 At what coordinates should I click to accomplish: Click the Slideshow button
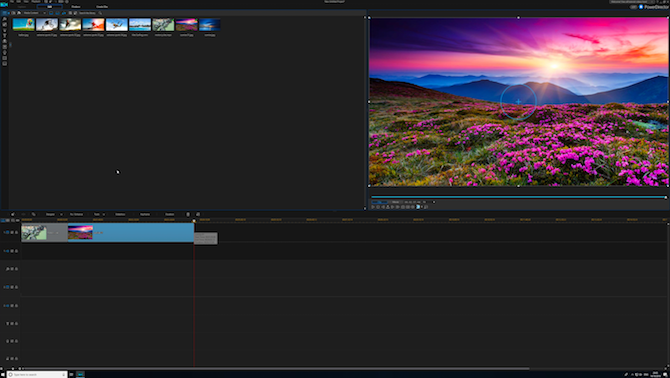pos(120,214)
